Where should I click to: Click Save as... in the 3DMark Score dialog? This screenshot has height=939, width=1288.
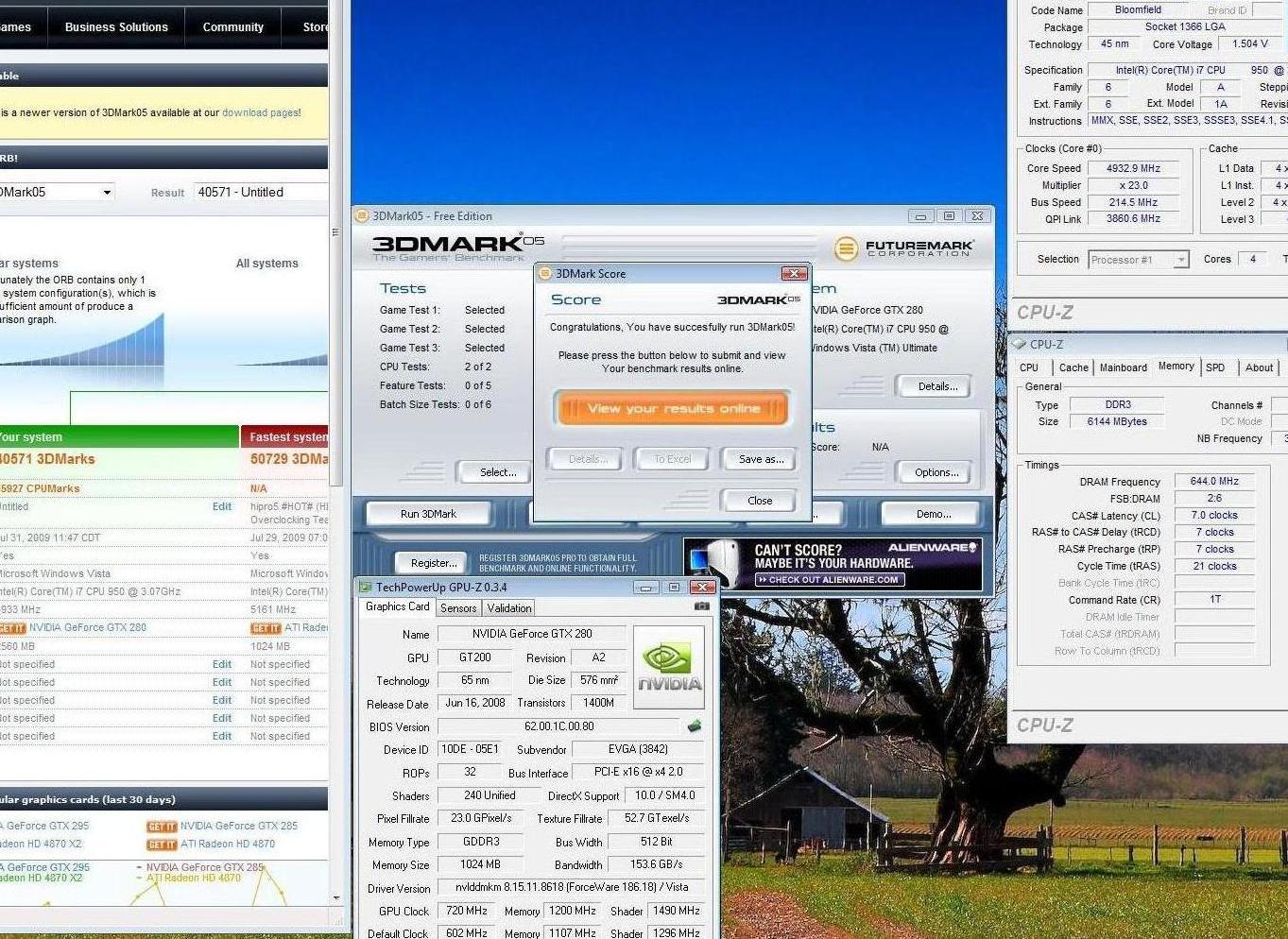click(761, 459)
